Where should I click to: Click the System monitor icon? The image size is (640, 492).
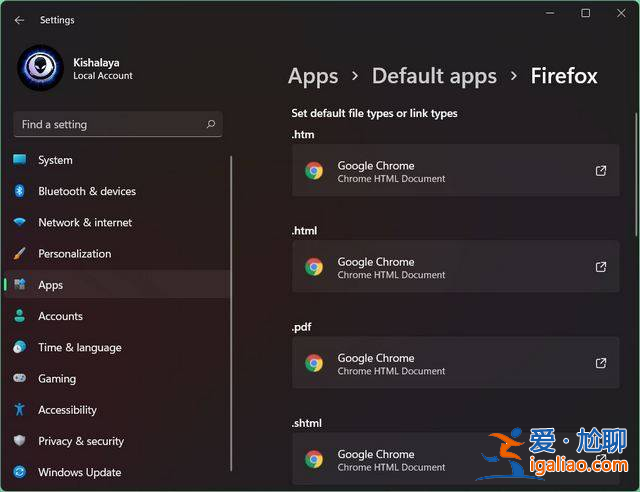[20, 160]
